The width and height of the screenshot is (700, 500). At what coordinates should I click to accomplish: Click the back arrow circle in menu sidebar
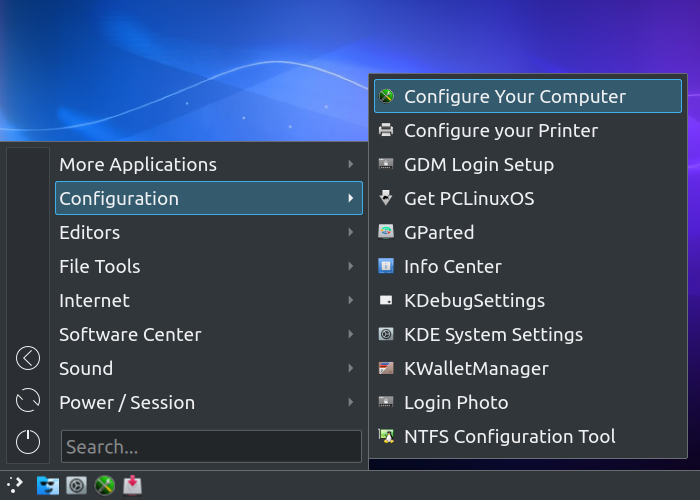28,358
